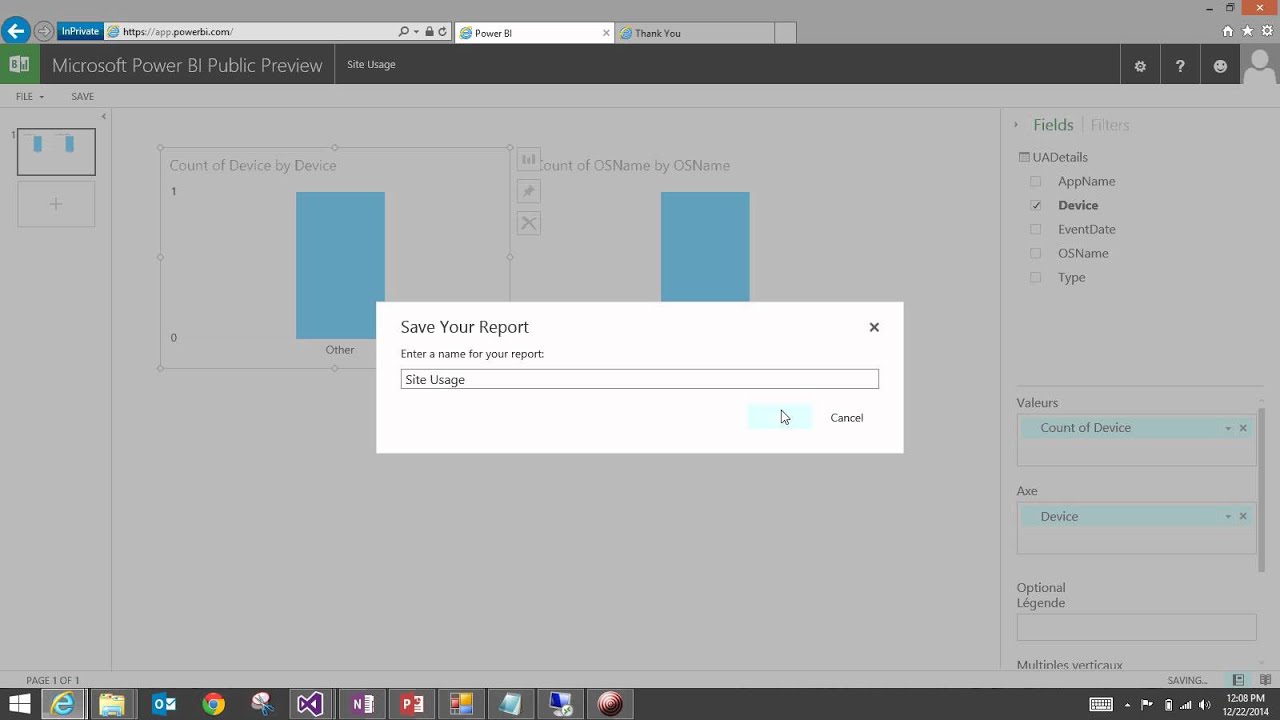1280x720 pixels.
Task: Click Cancel in the save dialog
Action: click(x=846, y=417)
